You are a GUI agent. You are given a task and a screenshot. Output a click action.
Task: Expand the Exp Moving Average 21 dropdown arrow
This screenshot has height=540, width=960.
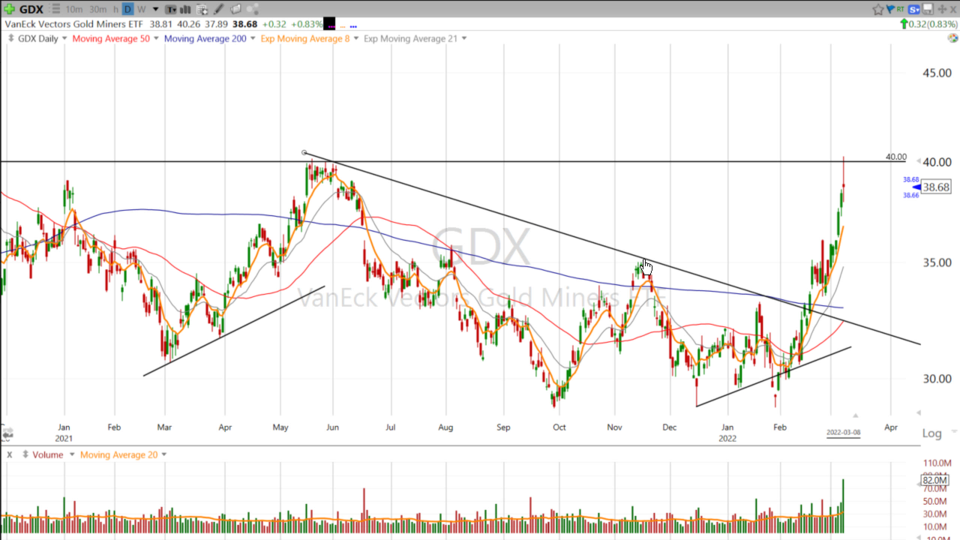pyautogui.click(x=464, y=38)
